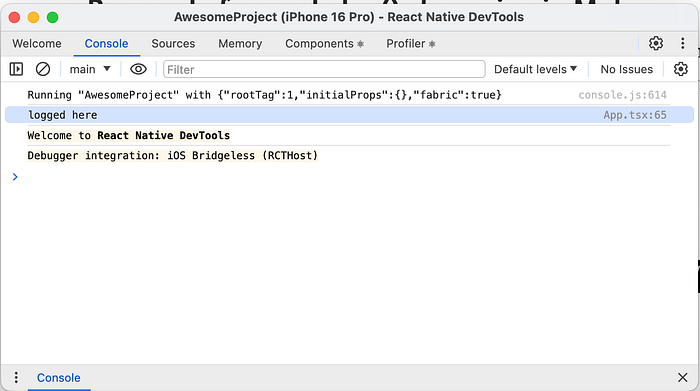Close the DevTools window with the red button
This screenshot has height=391, width=700.
[14, 17]
